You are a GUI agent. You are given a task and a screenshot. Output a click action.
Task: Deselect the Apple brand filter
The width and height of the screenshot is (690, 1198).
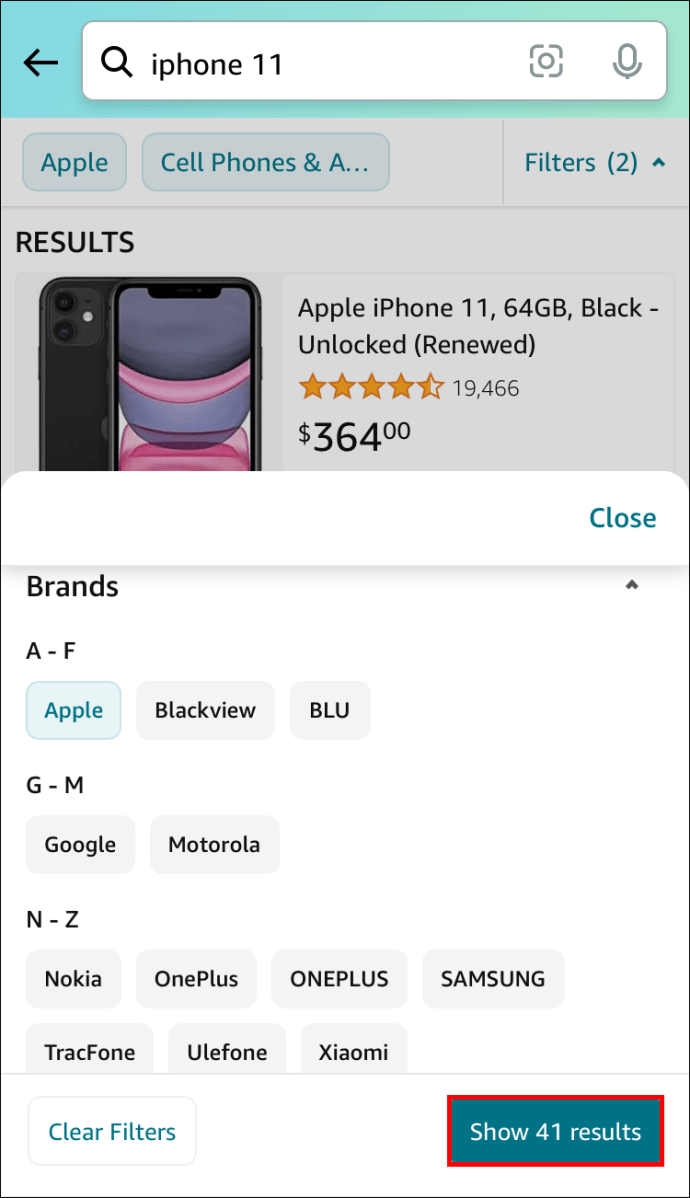[73, 710]
